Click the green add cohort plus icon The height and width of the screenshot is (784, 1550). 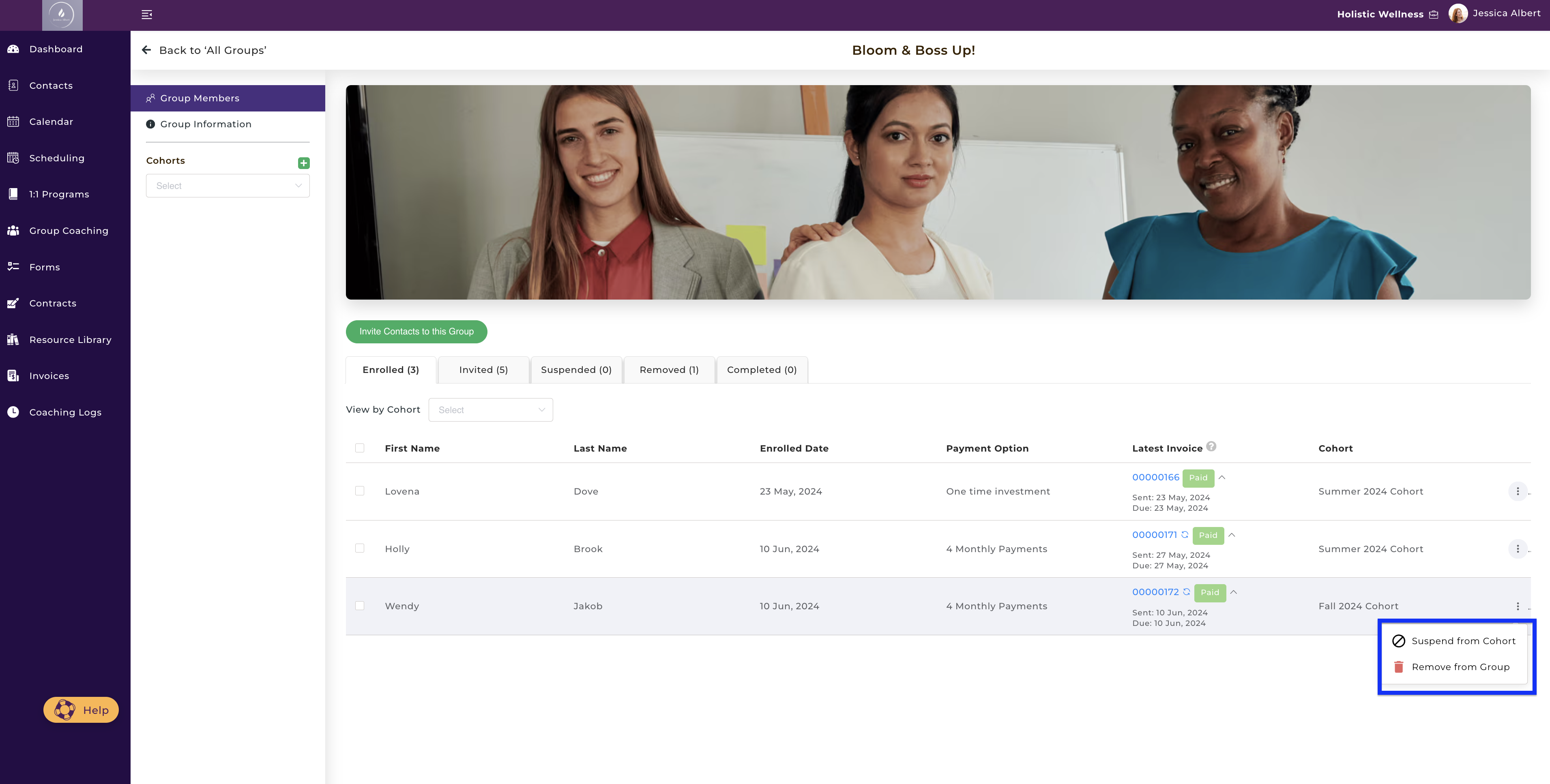(304, 163)
